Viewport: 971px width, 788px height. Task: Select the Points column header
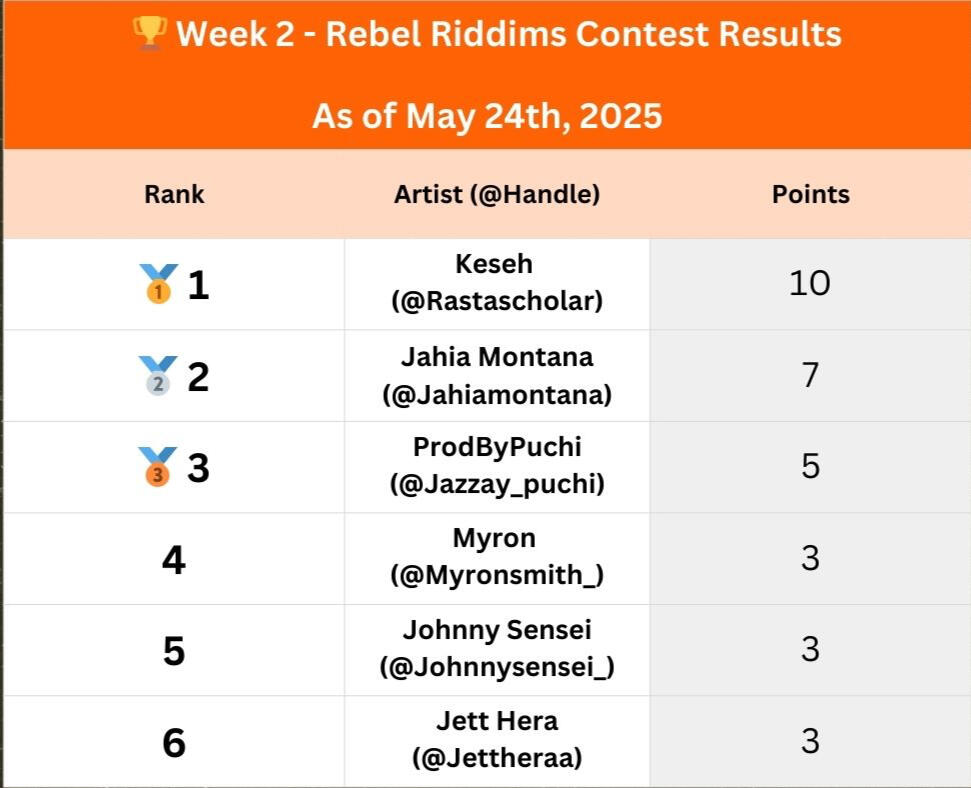tap(811, 194)
